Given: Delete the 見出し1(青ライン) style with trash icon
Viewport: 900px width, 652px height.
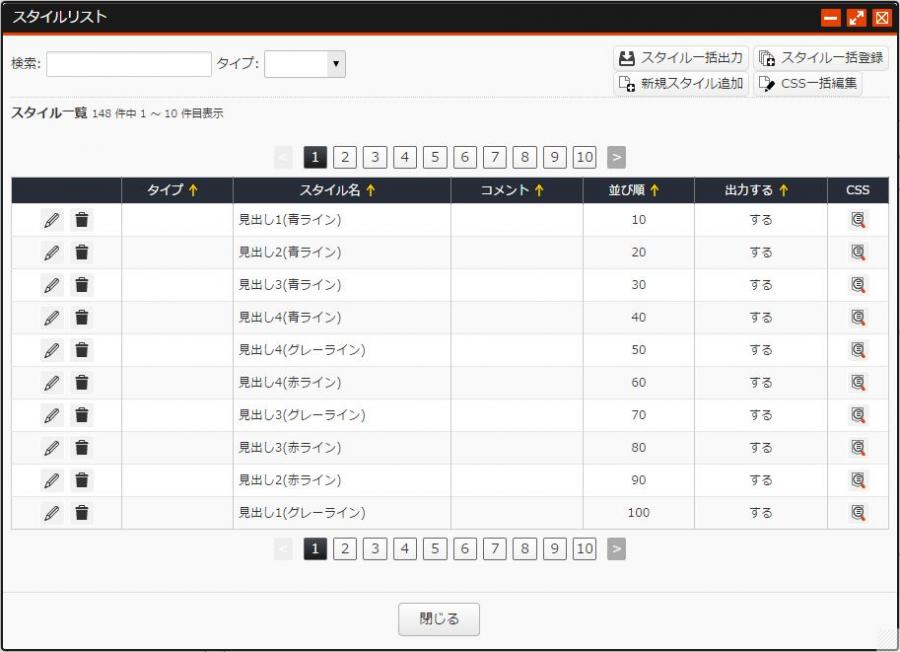Looking at the screenshot, I should pos(82,220).
